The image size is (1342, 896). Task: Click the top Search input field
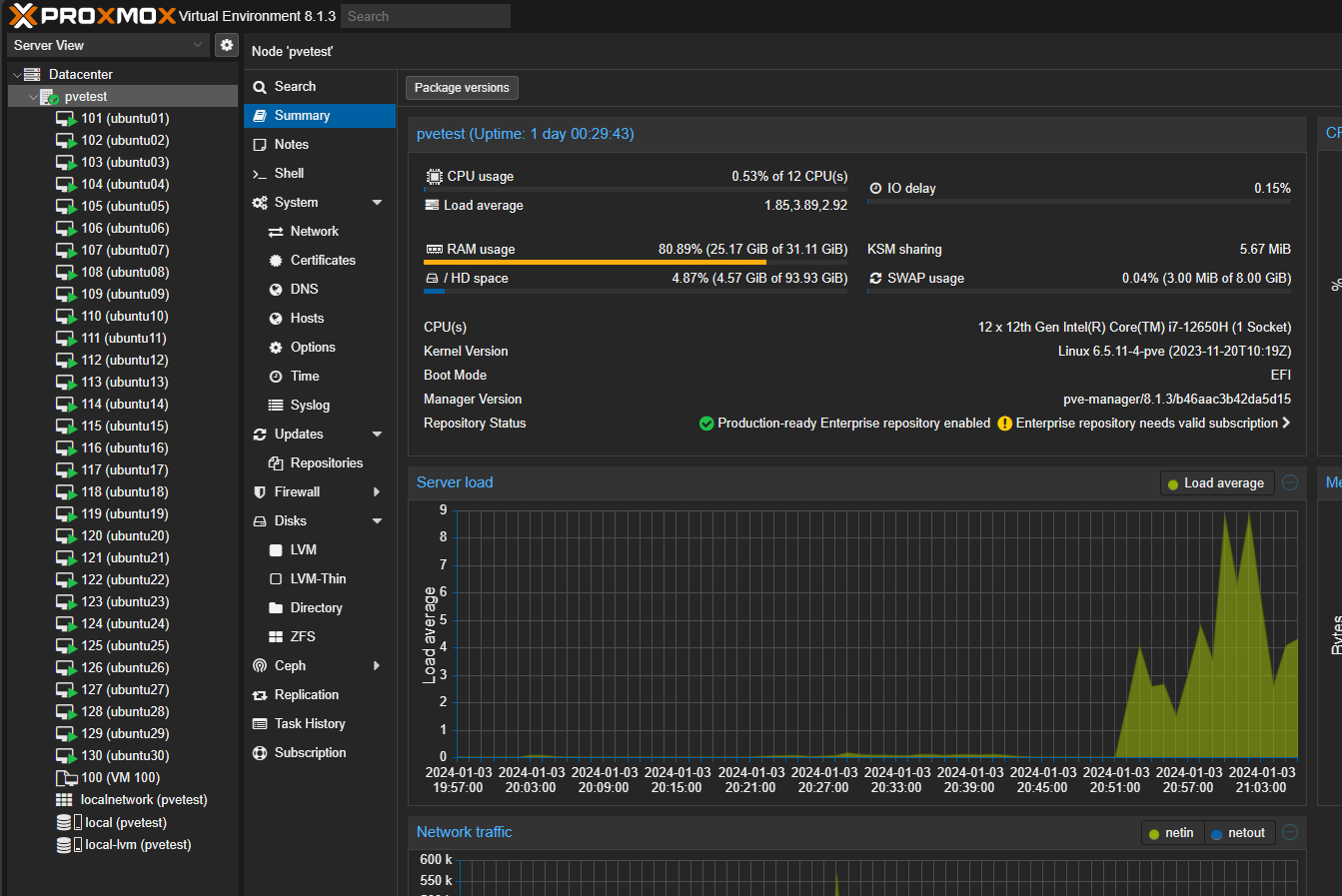coord(425,16)
